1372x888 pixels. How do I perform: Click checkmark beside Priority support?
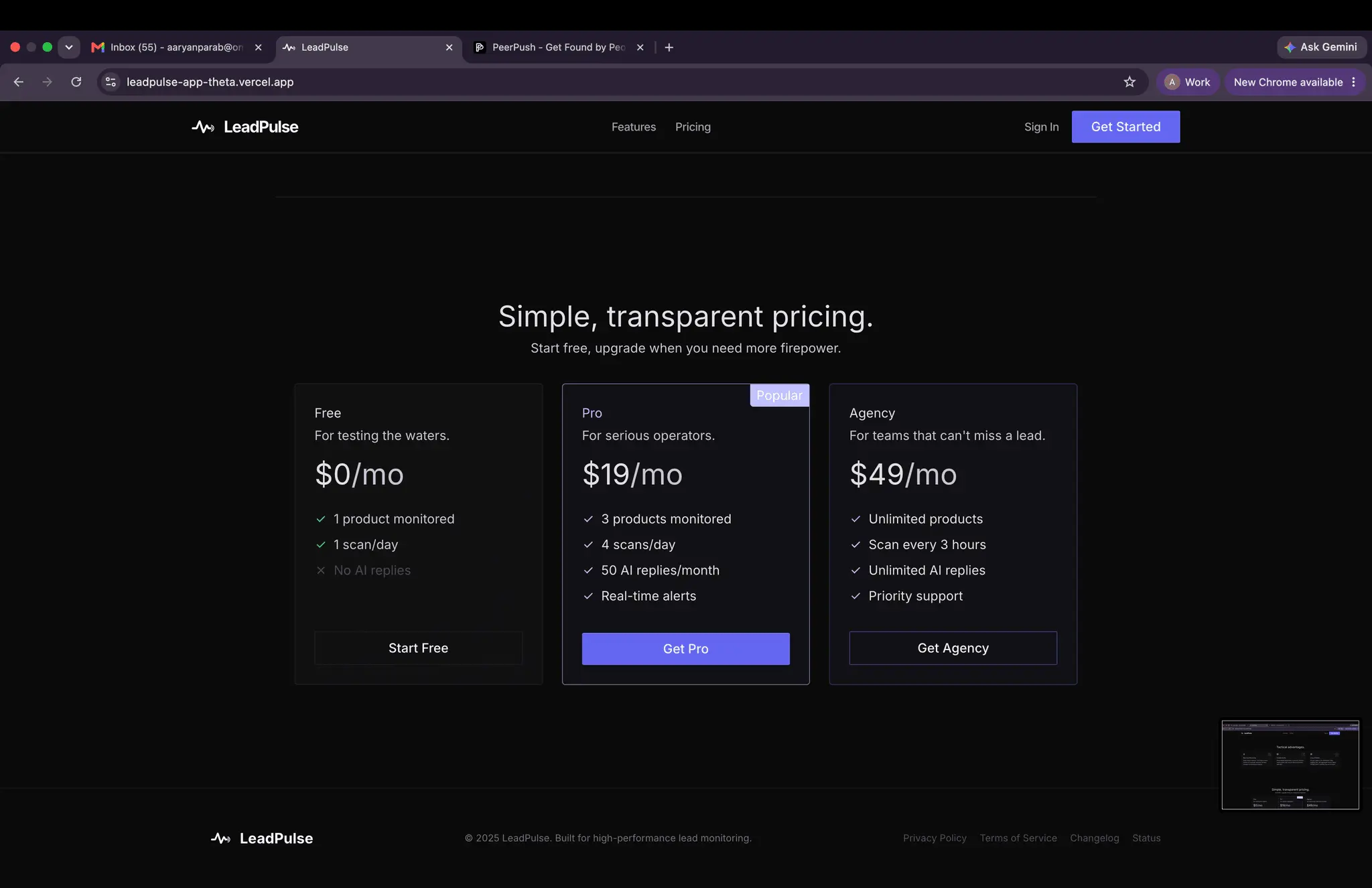tap(855, 596)
